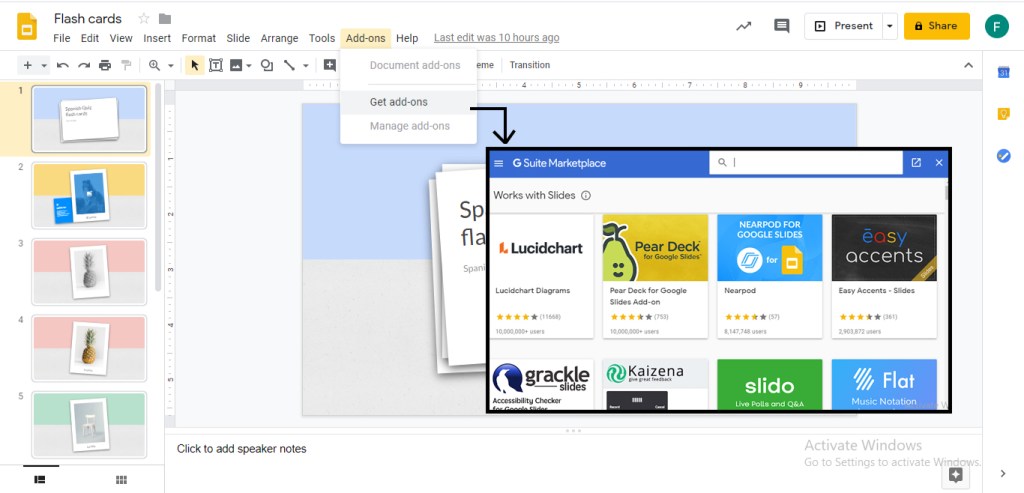This screenshot has width=1024, height=493.
Task: Open the new slide layout dropdown arrow
Action: (44, 65)
